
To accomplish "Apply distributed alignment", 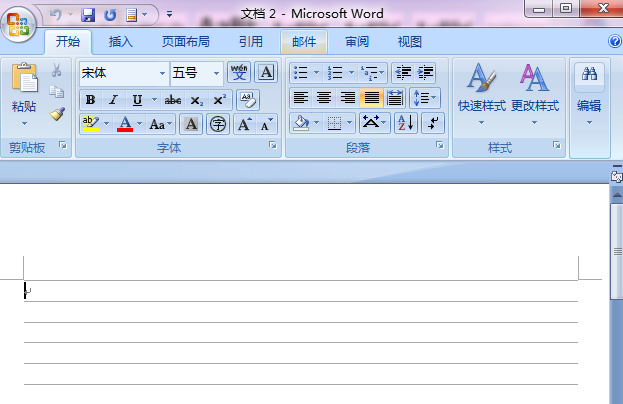I will (395, 98).
